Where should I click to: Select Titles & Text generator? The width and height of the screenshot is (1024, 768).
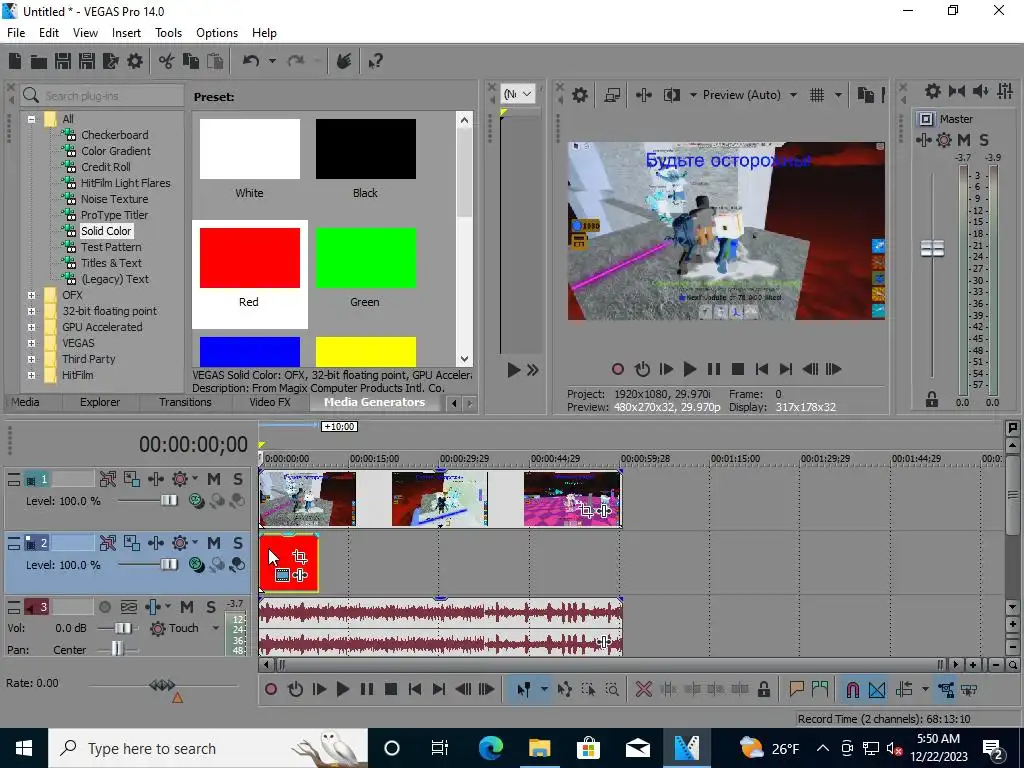tap(111, 263)
